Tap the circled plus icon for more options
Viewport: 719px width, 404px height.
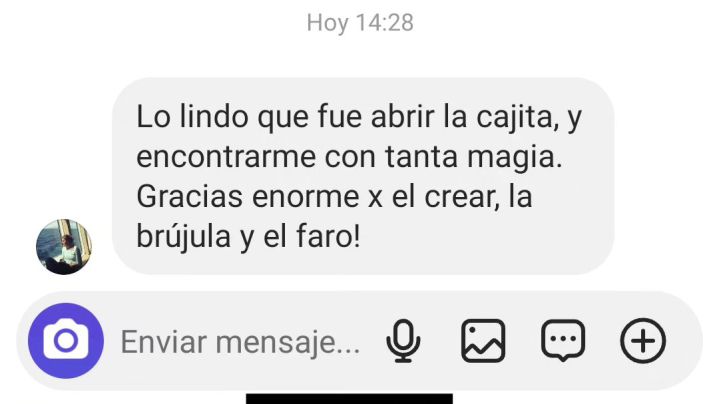[x=643, y=341]
